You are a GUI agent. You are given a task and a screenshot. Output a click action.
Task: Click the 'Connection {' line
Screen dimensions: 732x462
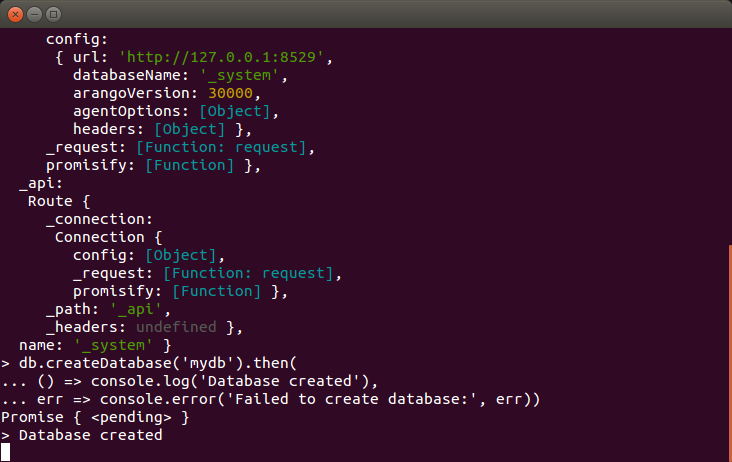(108, 238)
